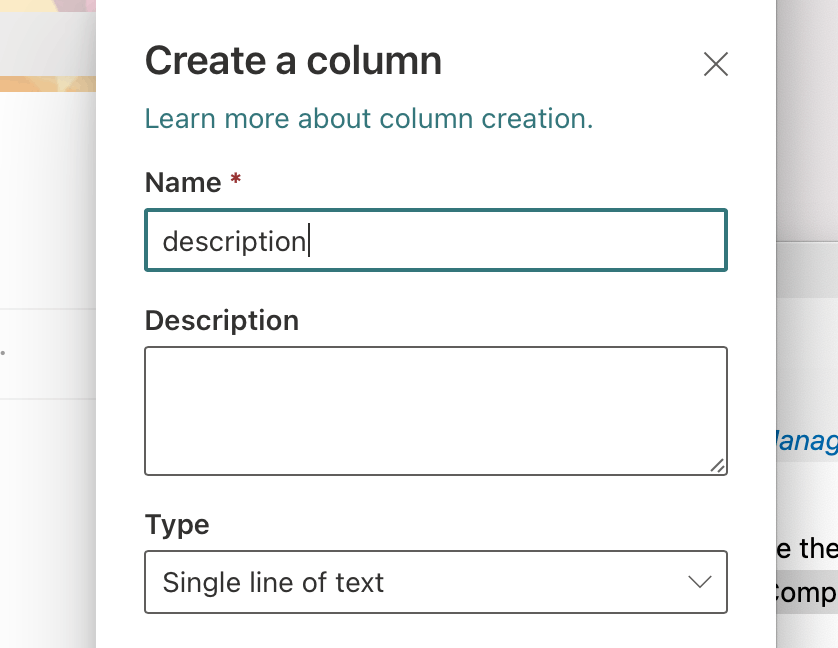Click the cut-off 'e the' text at right edge
838x648 pixels.
pos(808,548)
